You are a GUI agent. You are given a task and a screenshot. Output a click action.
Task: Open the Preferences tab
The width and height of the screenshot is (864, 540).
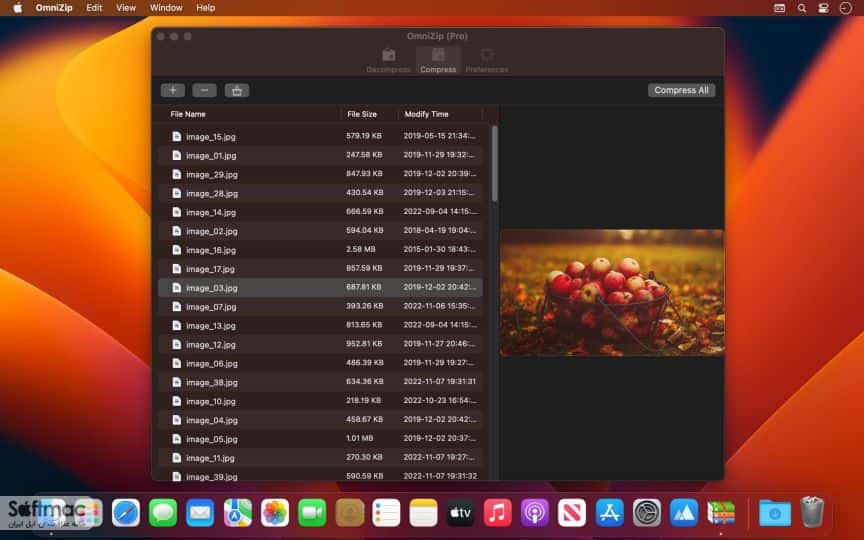pos(487,61)
